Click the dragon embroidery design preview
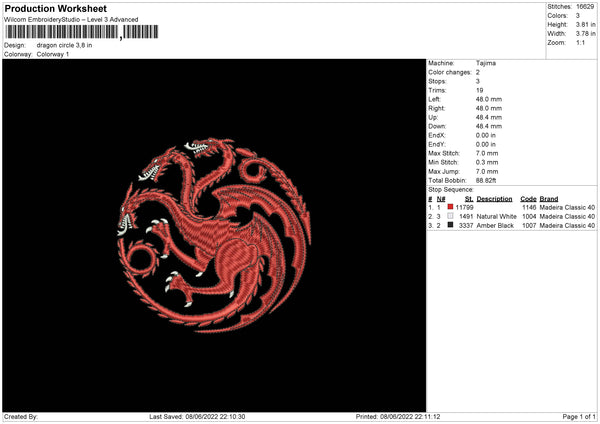600x424 pixels. (214, 235)
